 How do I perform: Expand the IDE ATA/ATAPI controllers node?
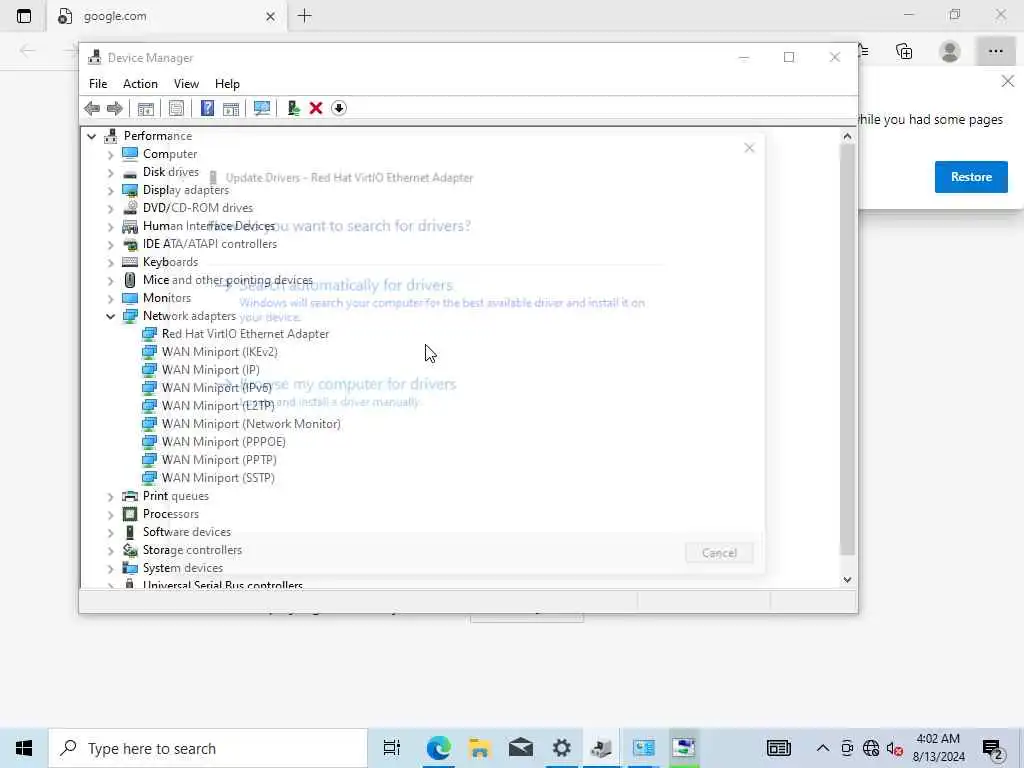[110, 245]
